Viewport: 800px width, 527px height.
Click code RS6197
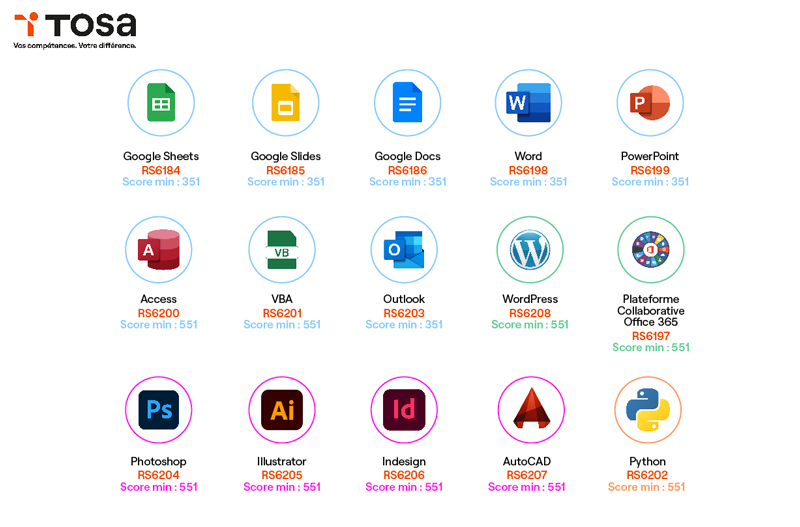(651, 336)
